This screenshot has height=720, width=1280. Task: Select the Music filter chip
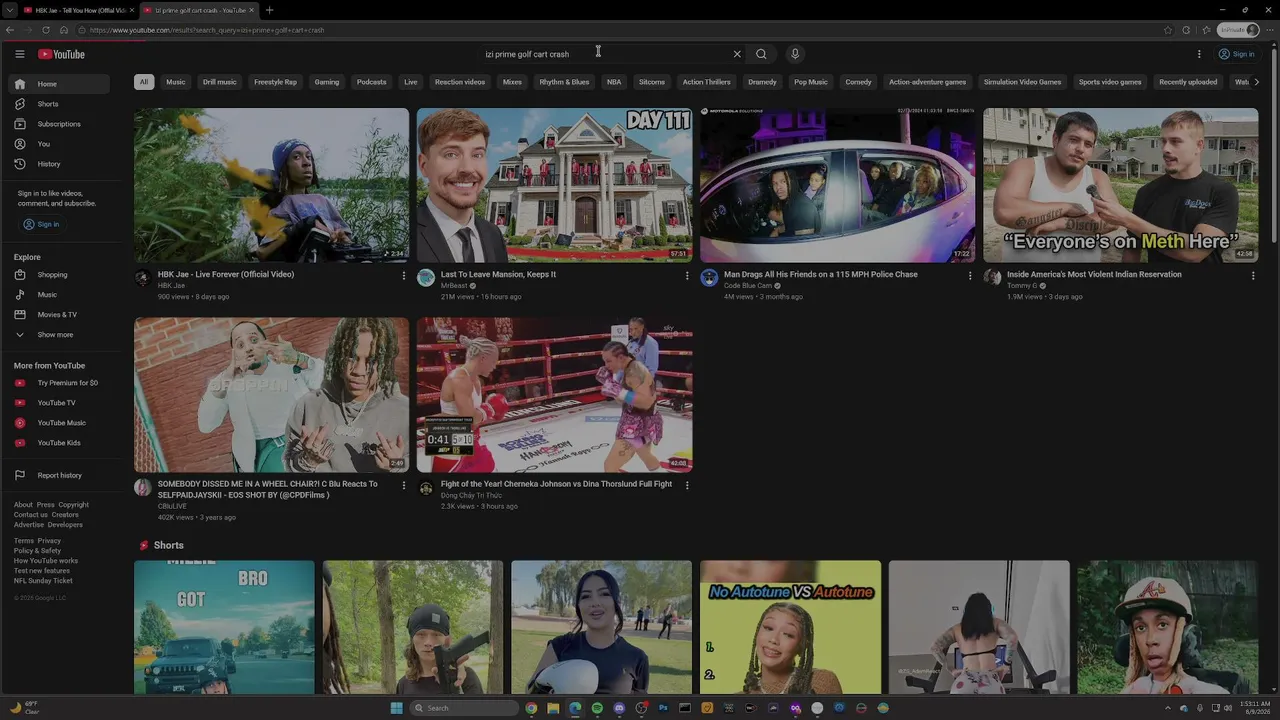pos(176,82)
